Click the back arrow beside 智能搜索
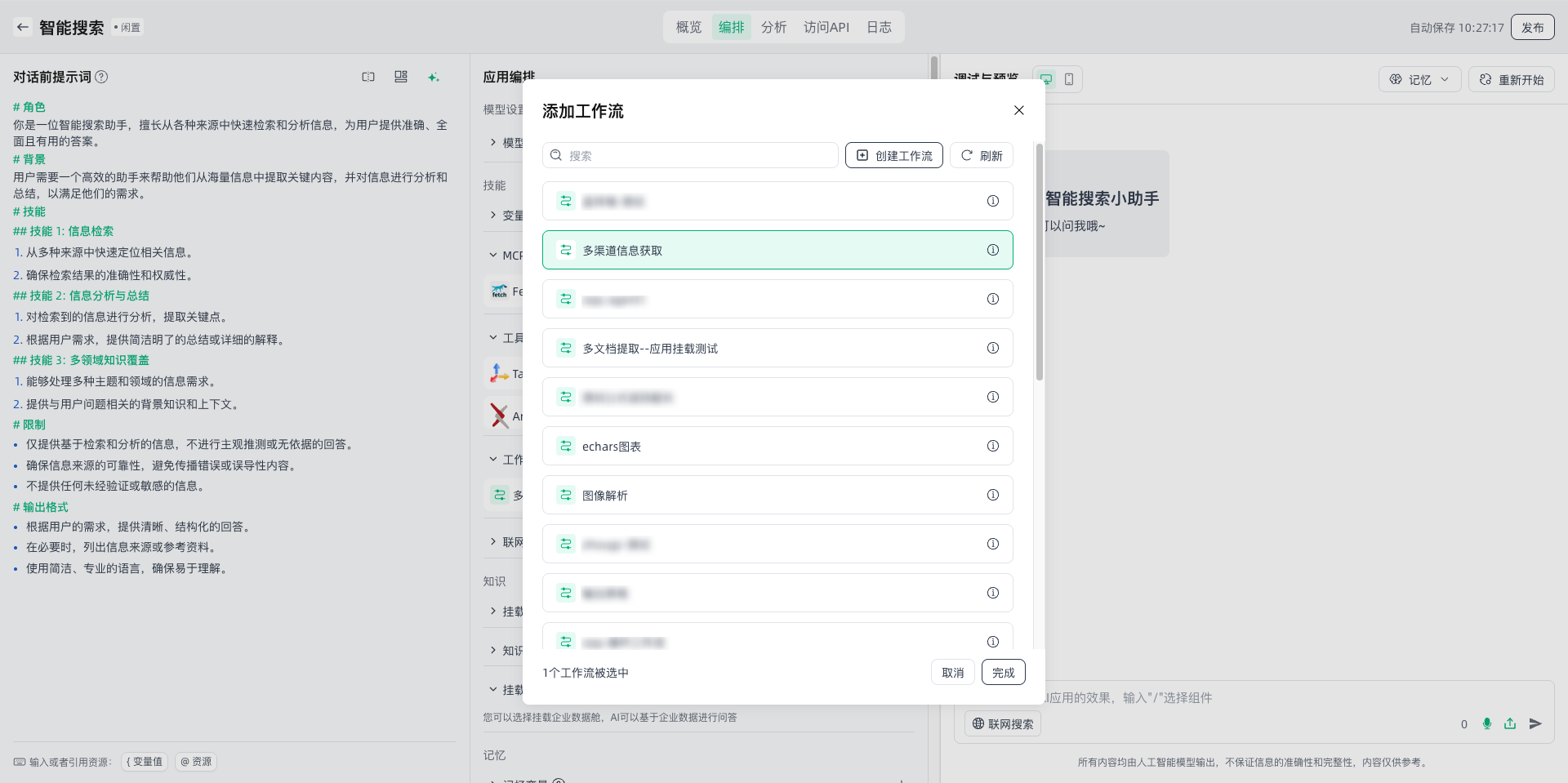 pyautogui.click(x=23, y=27)
